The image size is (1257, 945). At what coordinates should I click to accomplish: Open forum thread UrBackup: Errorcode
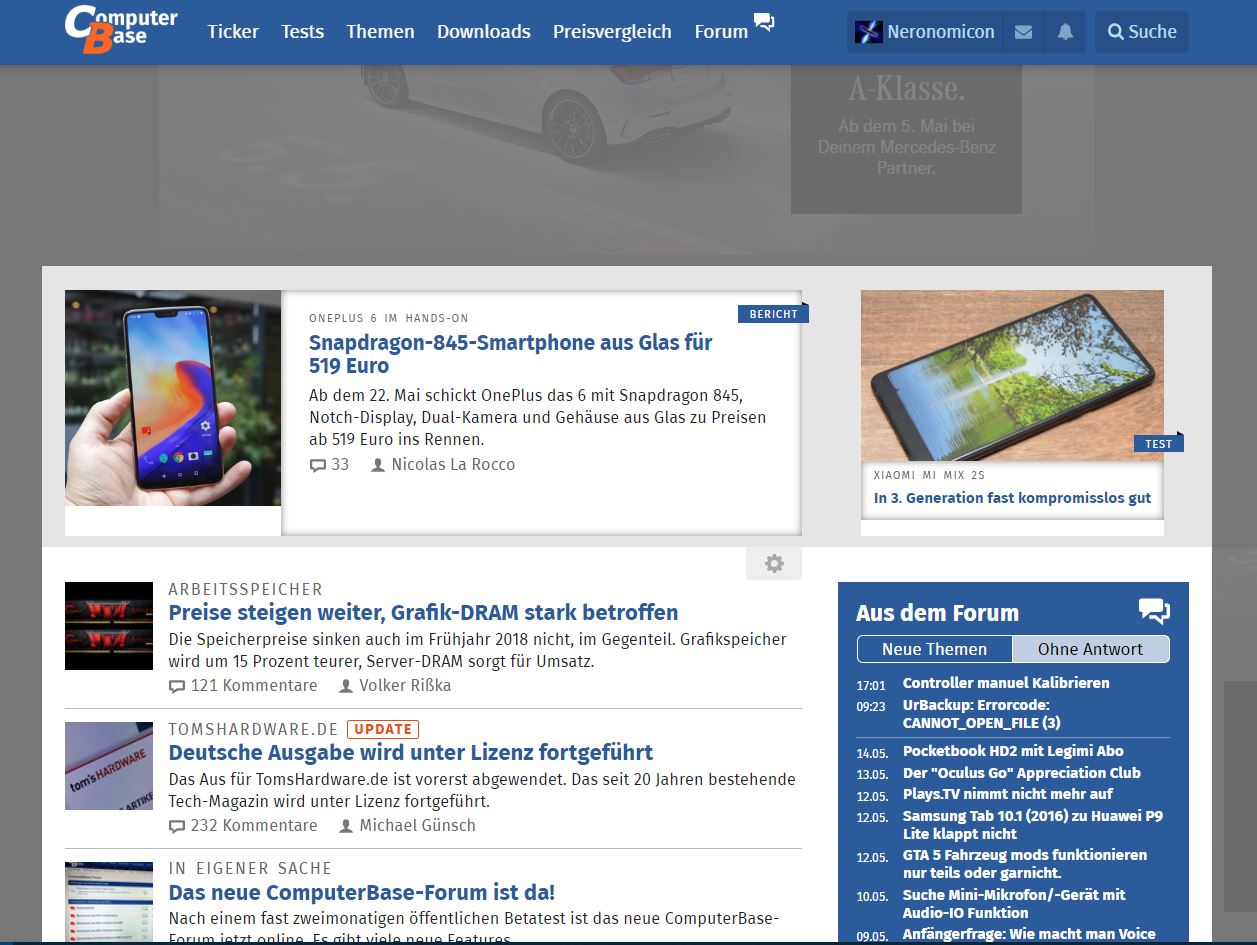[982, 714]
